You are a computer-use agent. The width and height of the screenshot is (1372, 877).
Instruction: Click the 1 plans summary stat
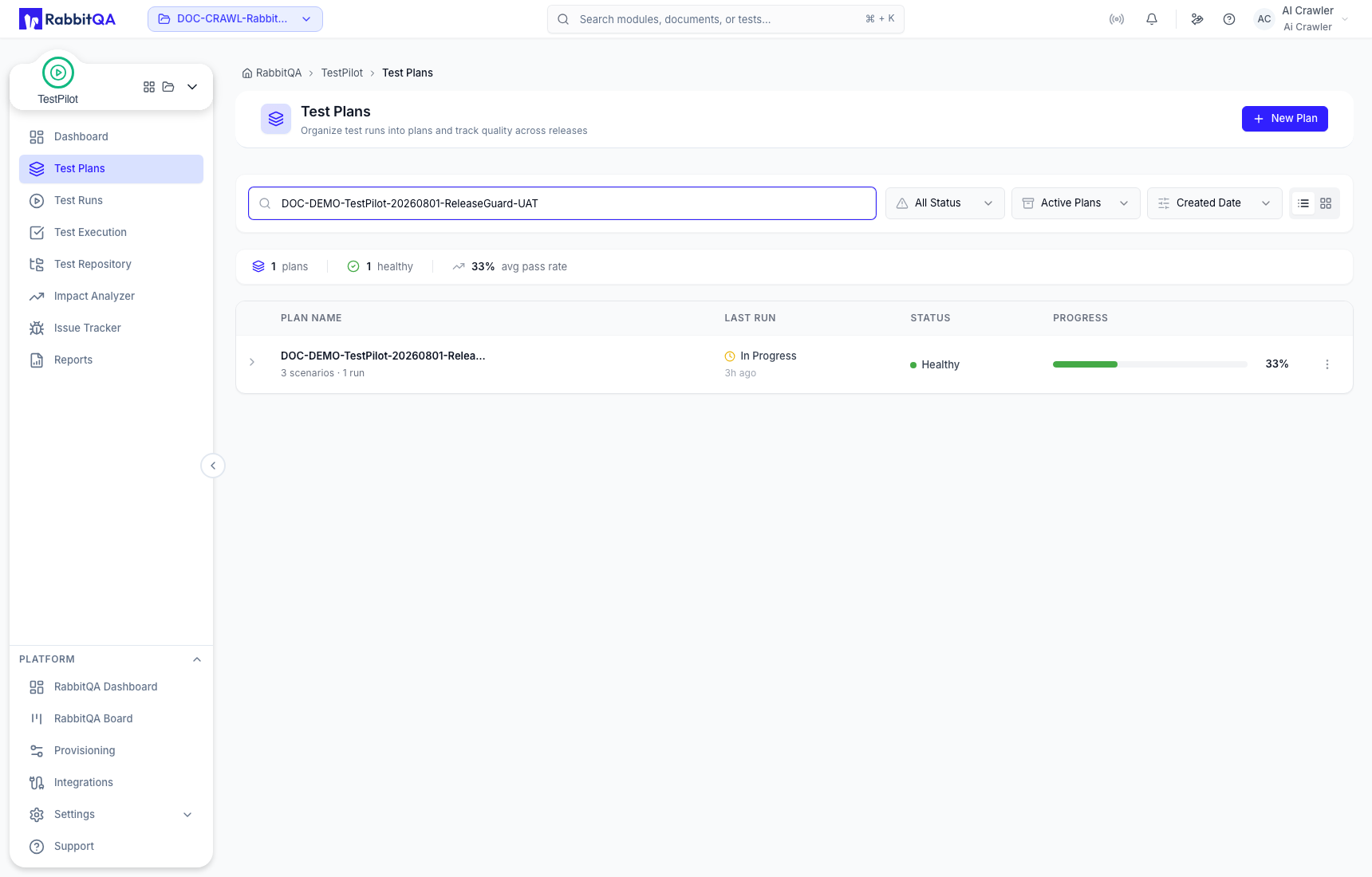click(280, 267)
